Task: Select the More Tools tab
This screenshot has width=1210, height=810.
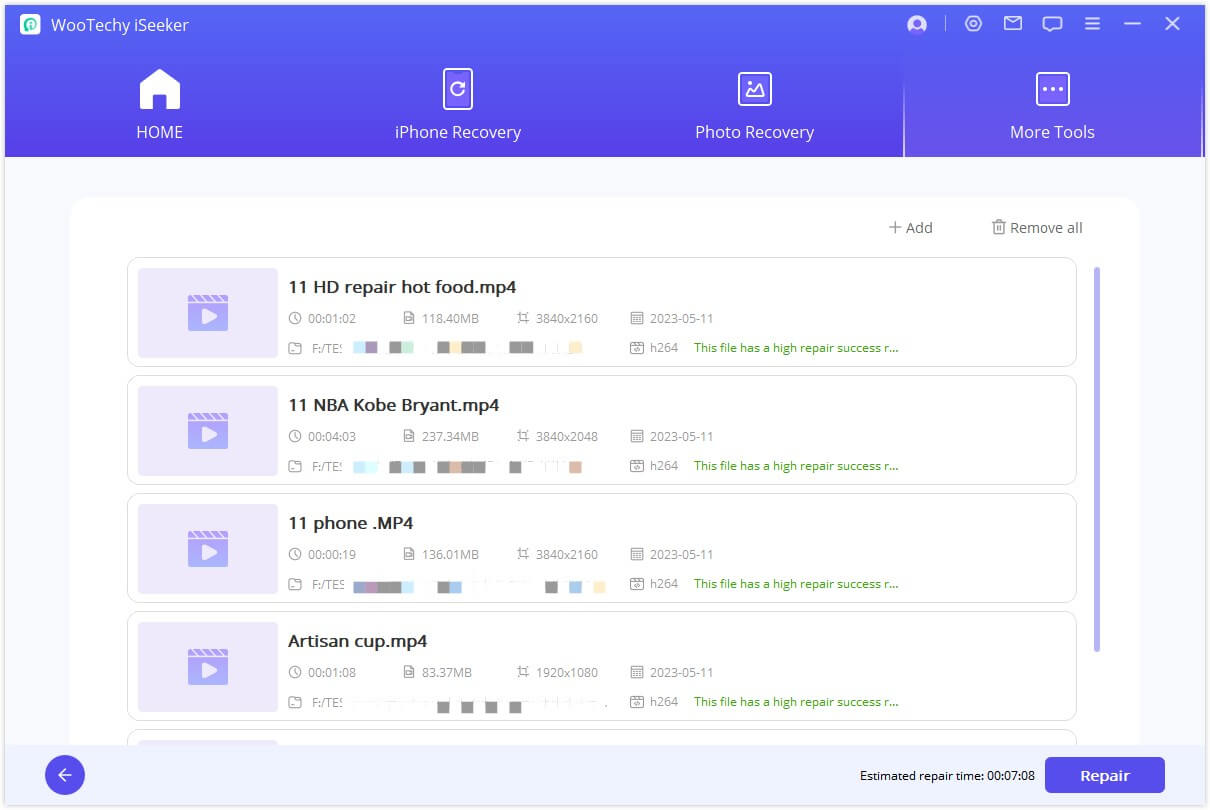Action: (1052, 105)
